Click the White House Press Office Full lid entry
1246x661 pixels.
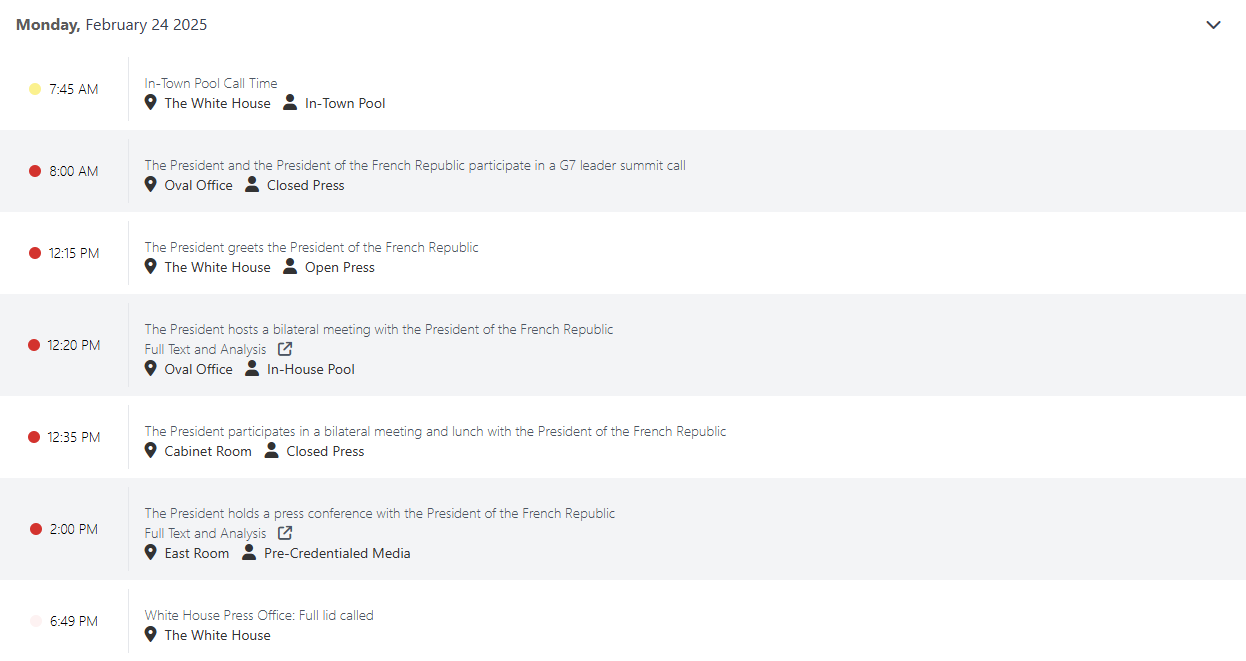coord(259,615)
